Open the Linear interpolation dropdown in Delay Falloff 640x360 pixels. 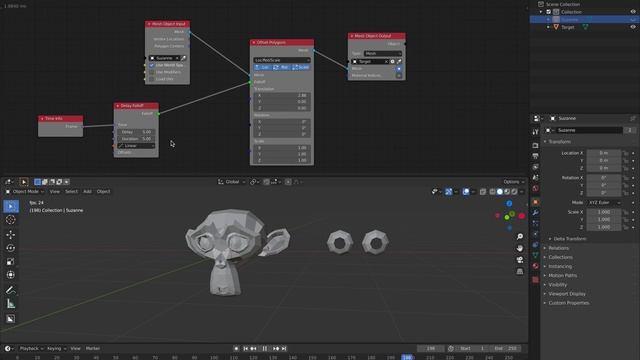pyautogui.click(x=136, y=146)
